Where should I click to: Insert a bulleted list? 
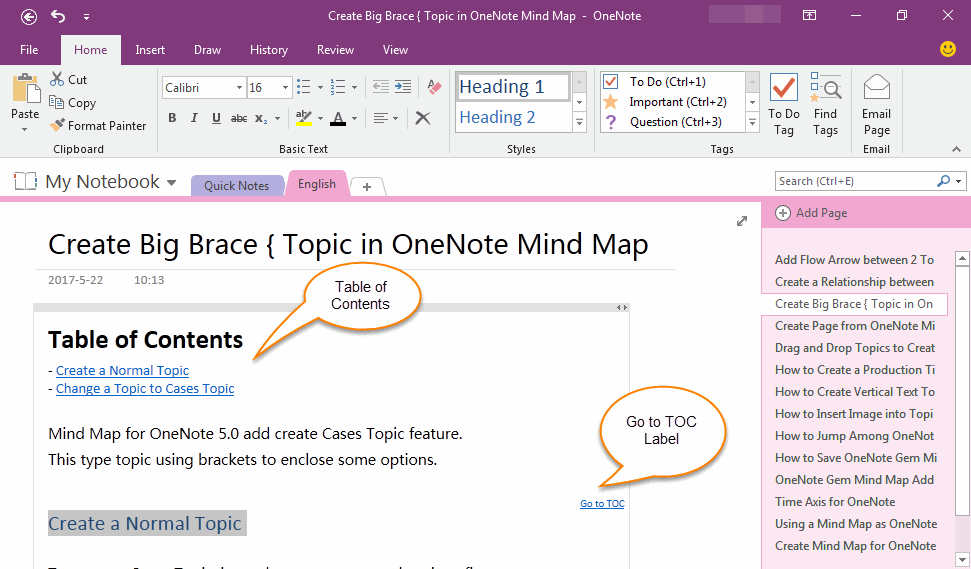tap(303, 87)
